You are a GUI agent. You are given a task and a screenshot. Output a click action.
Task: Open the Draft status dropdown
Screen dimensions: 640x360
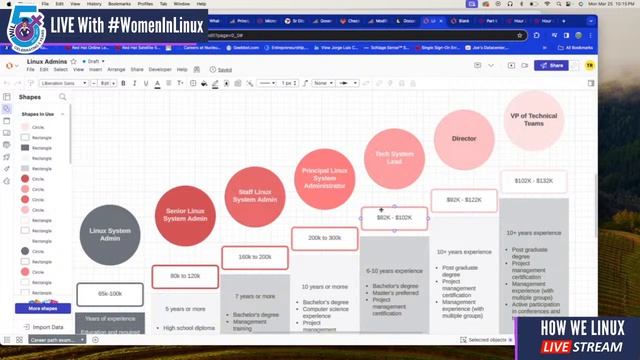coord(93,61)
